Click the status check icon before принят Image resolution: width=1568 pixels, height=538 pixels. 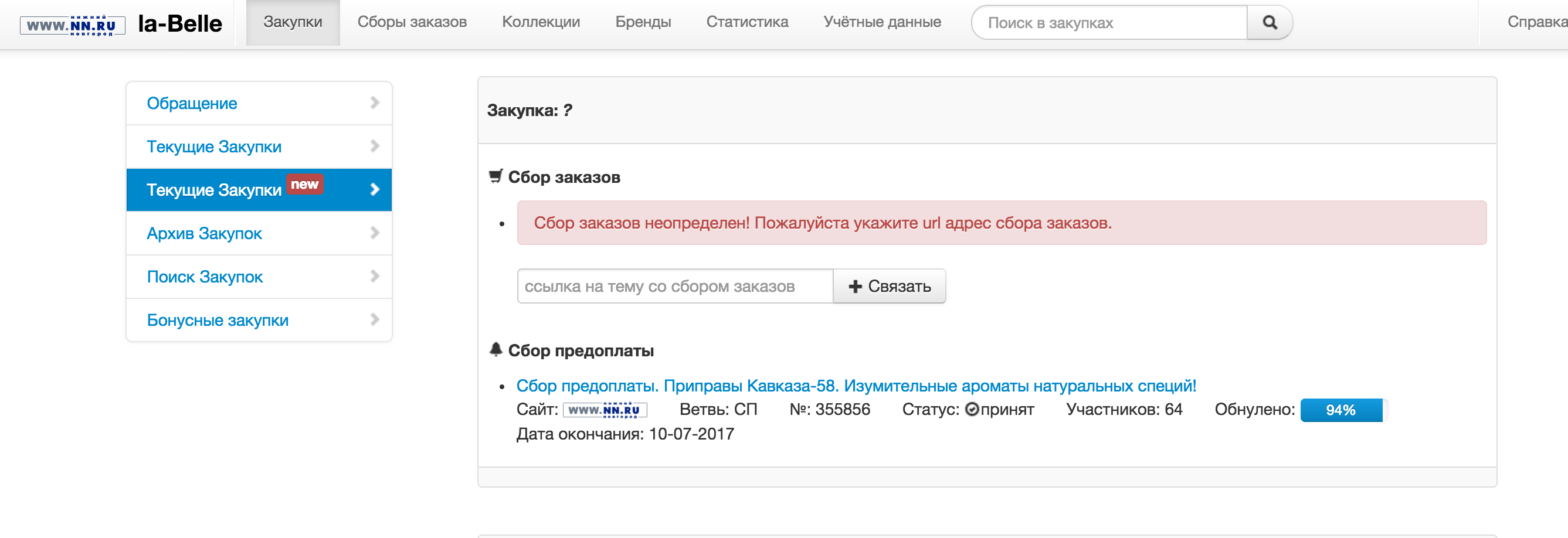[972, 410]
